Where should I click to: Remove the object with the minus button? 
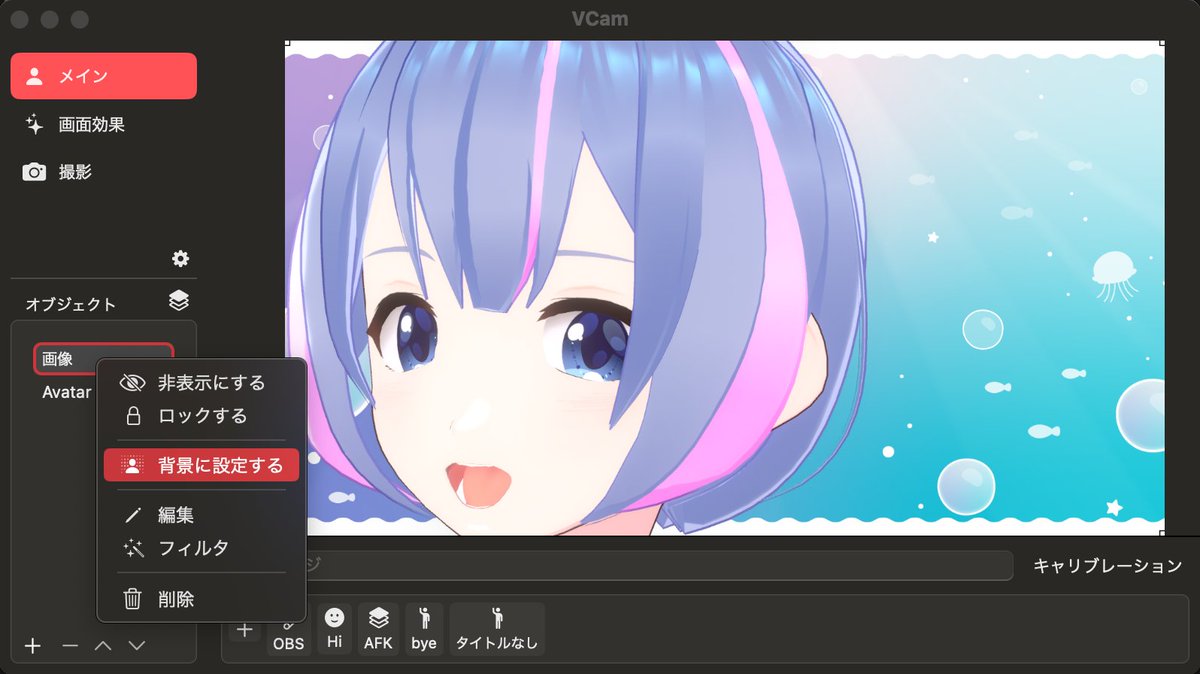coord(70,646)
